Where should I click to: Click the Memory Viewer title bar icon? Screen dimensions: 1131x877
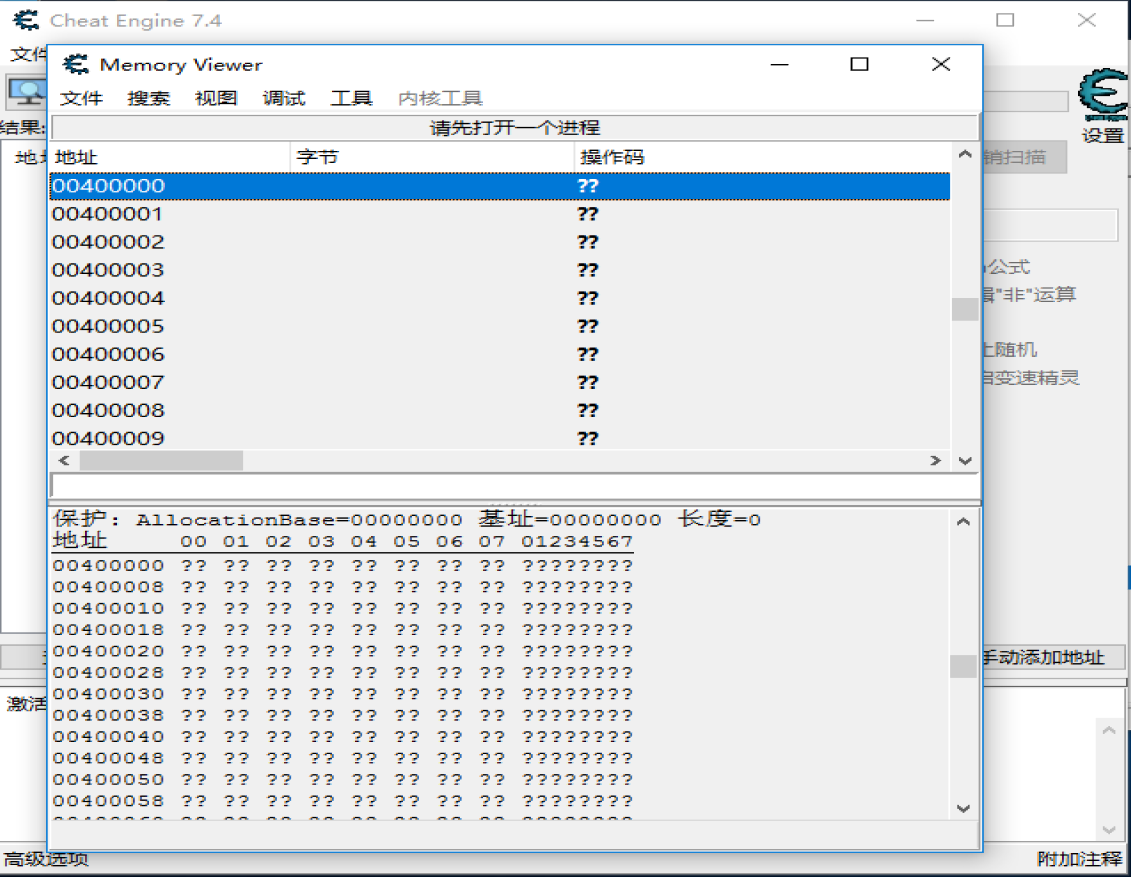(x=75, y=64)
